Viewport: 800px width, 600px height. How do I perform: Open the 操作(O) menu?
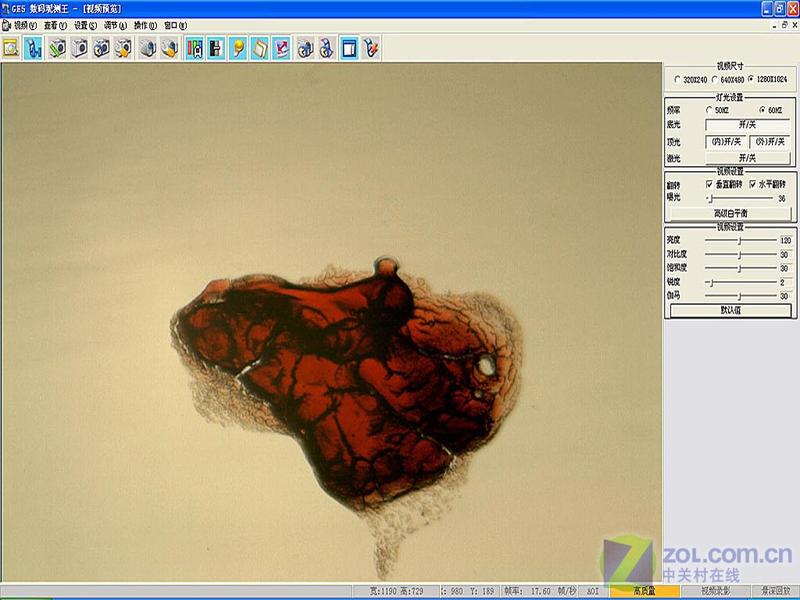click(145, 25)
